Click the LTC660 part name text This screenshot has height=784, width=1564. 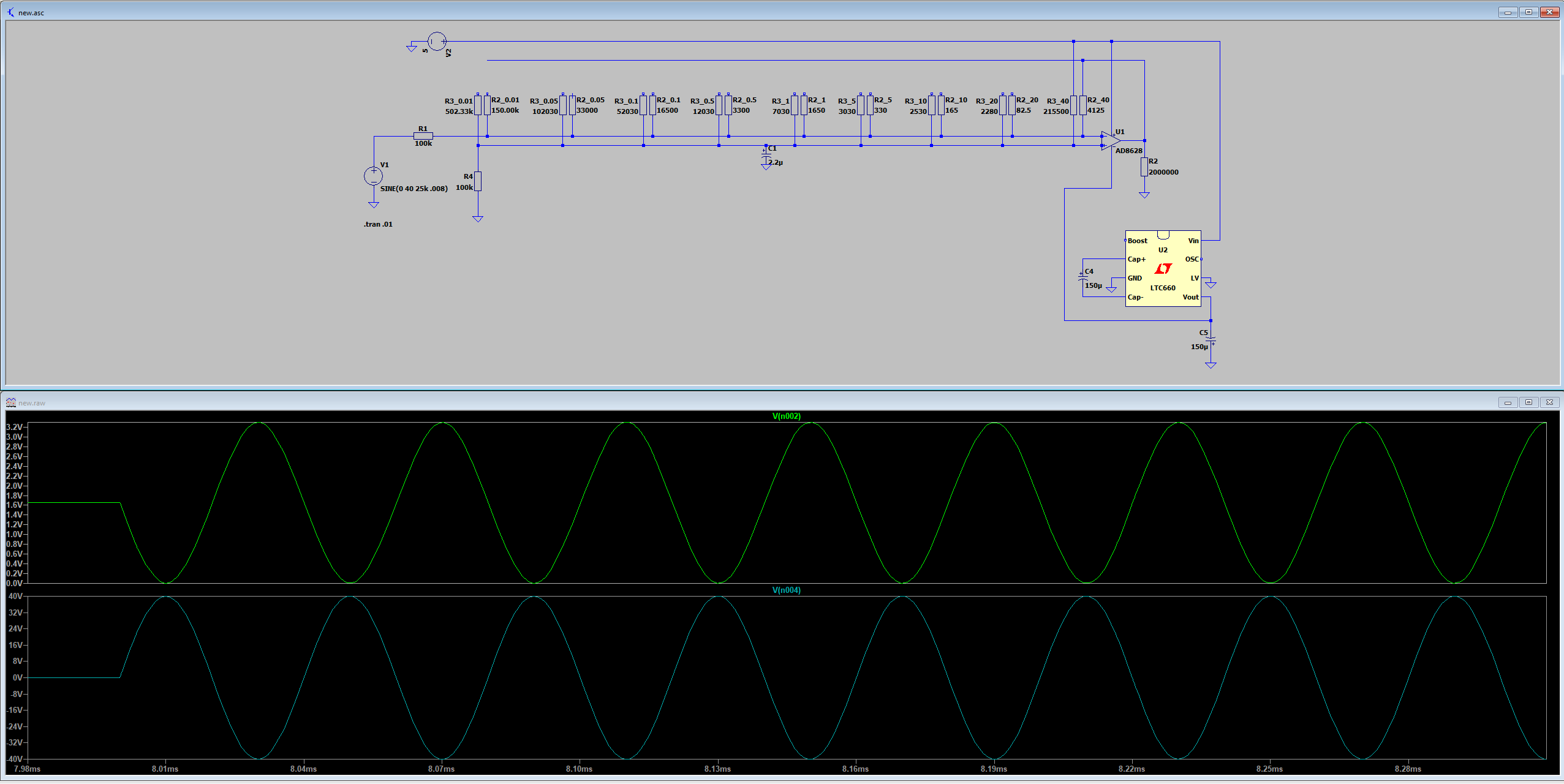[1163, 288]
